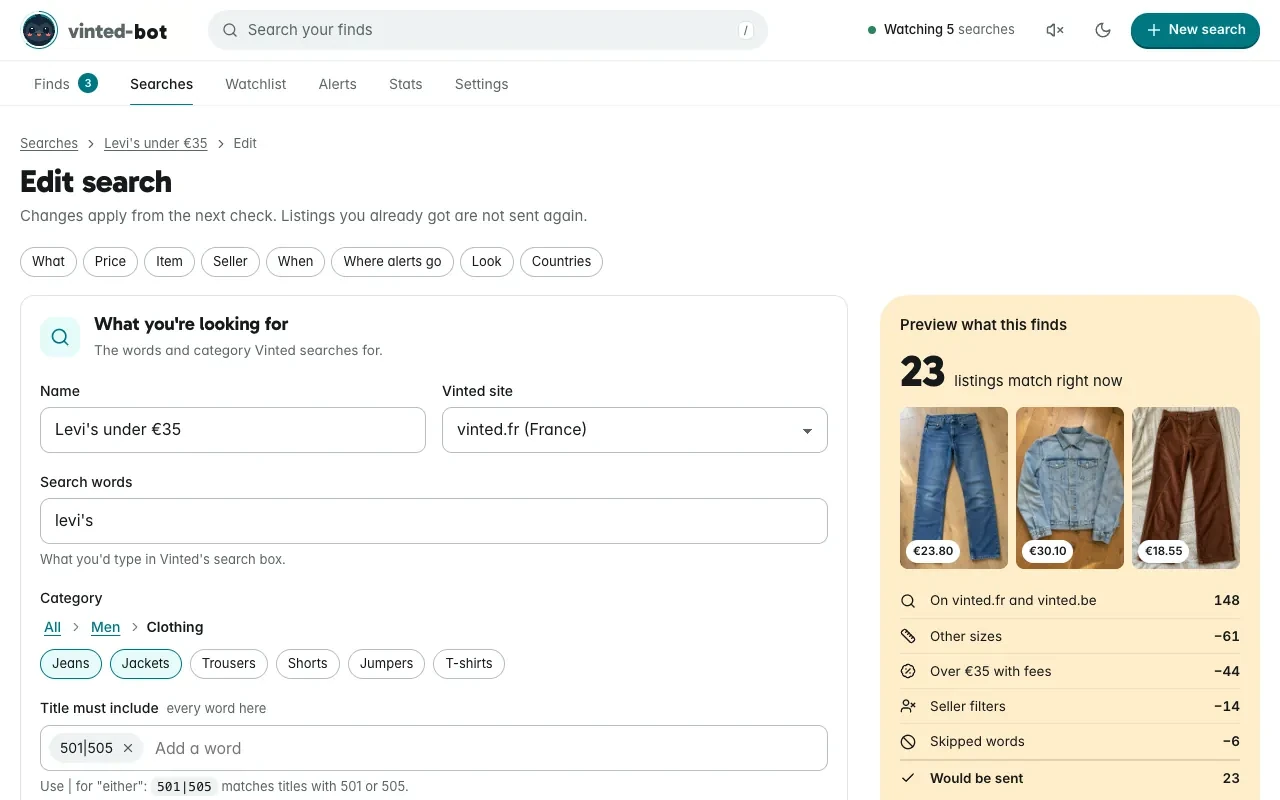Click the magnifier icon beside What you're looking for
The image size is (1280, 800).
60,337
